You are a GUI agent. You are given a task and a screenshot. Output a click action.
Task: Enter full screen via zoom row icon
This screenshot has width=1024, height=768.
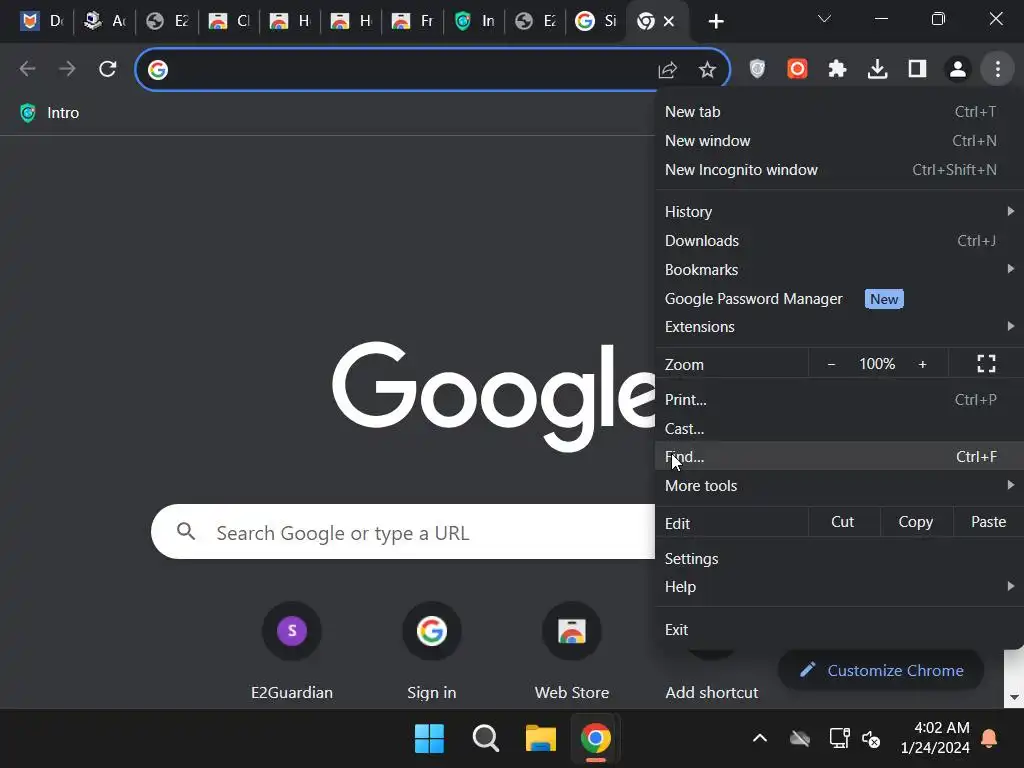click(986, 364)
